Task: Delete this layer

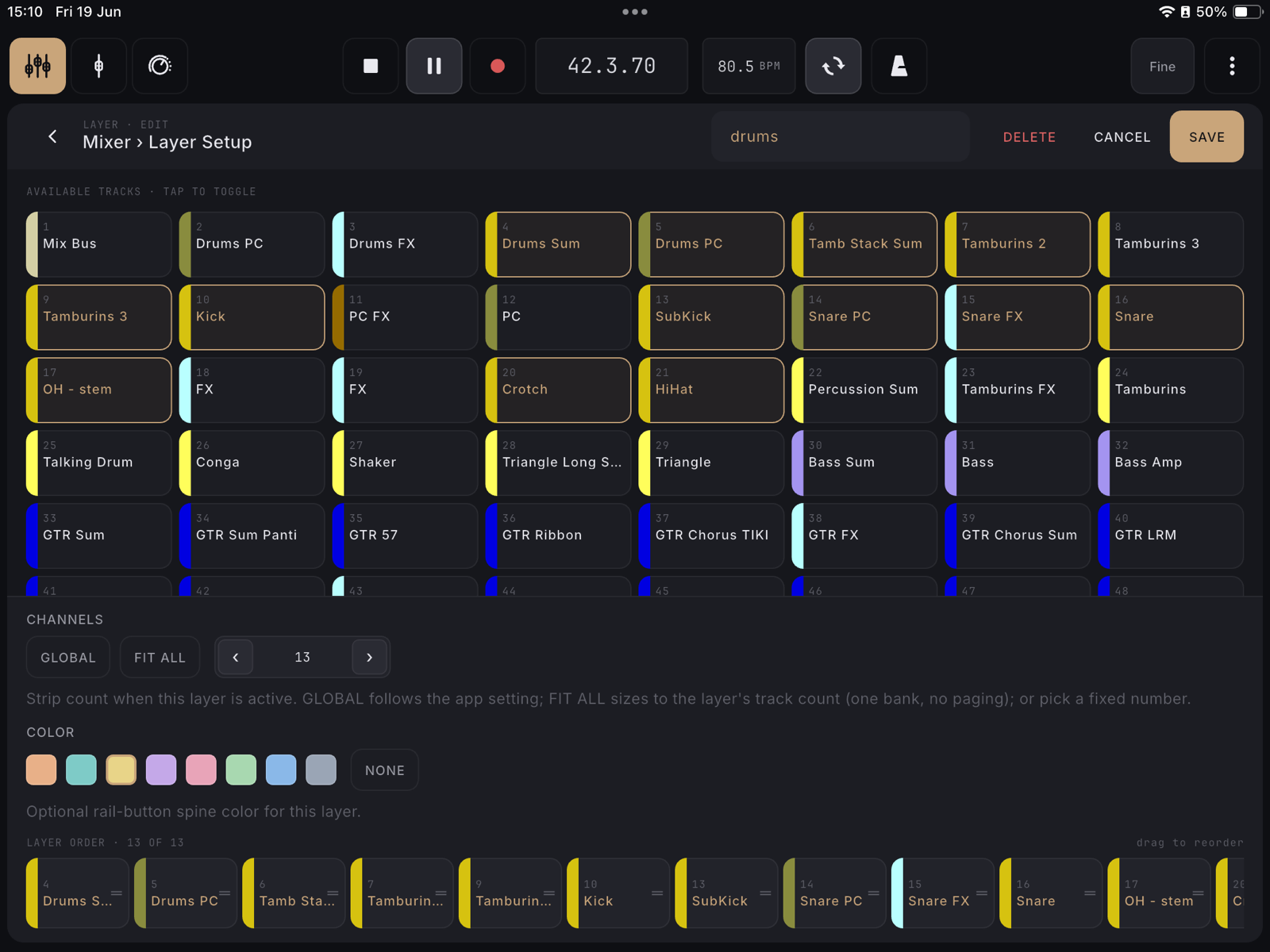Action: click(1029, 136)
